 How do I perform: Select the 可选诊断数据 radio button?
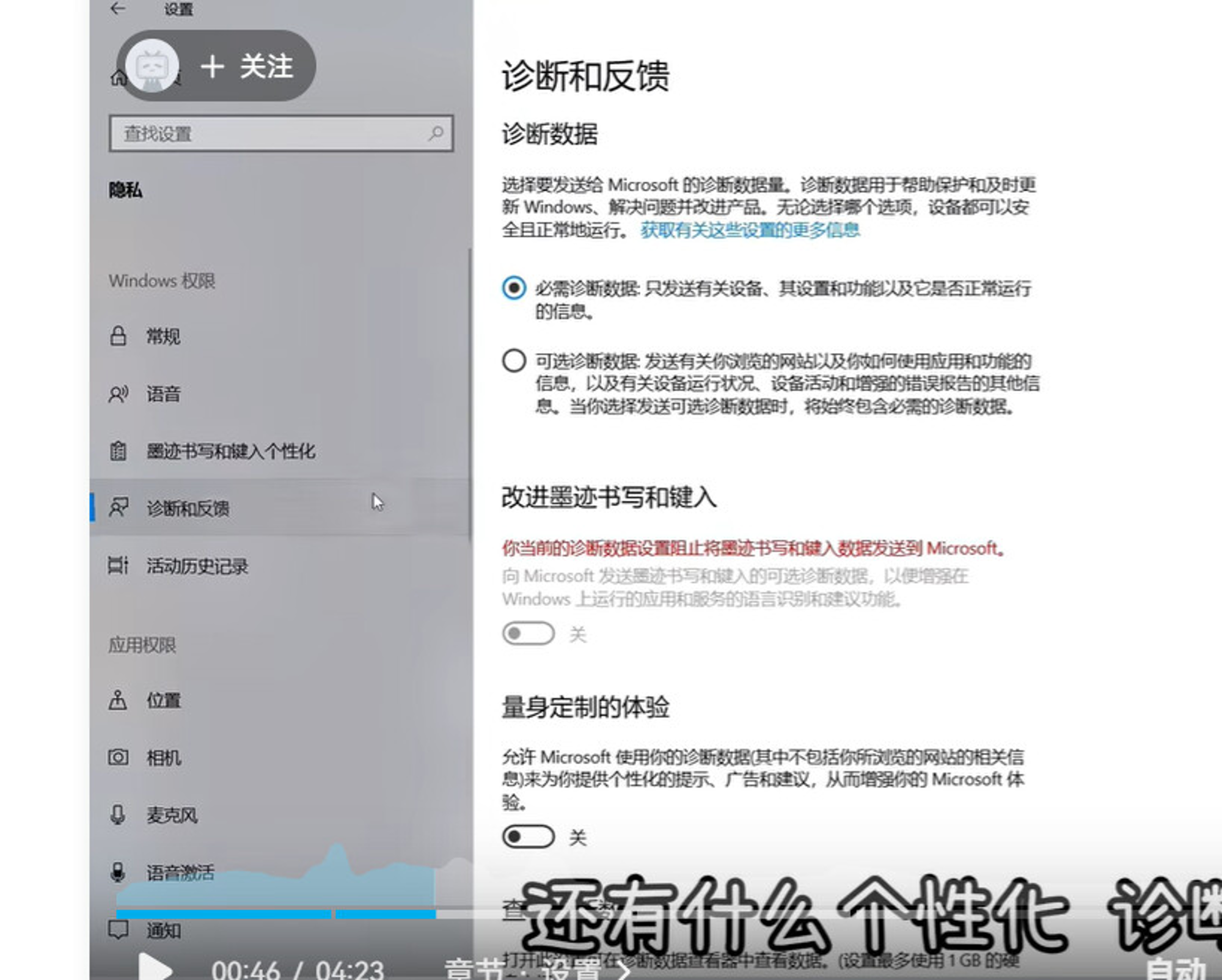point(514,360)
